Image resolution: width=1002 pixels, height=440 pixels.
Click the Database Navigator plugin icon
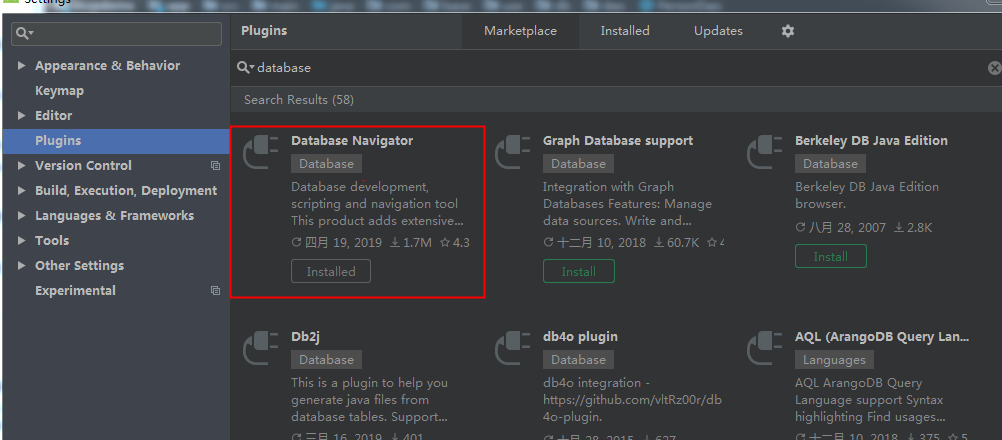261,153
